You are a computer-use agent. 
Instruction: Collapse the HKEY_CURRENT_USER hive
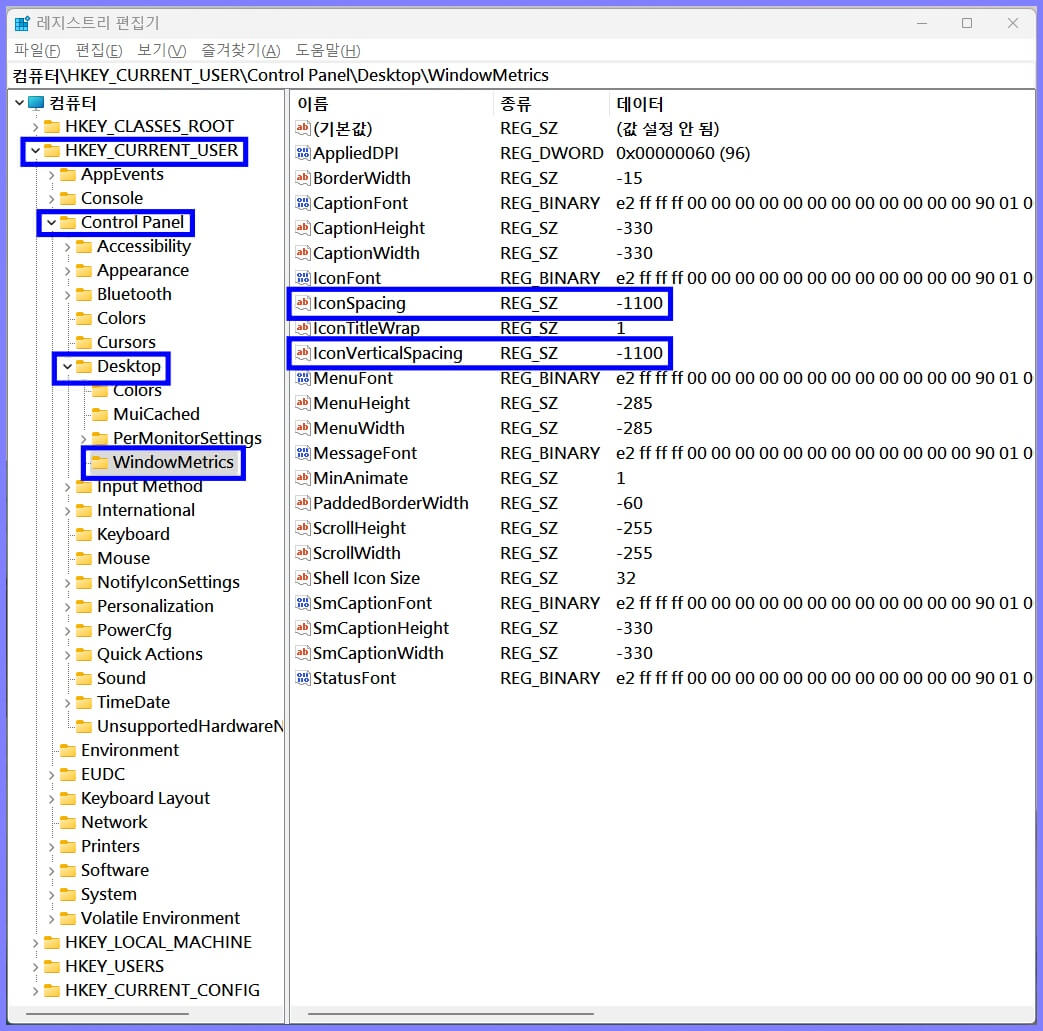(35, 151)
